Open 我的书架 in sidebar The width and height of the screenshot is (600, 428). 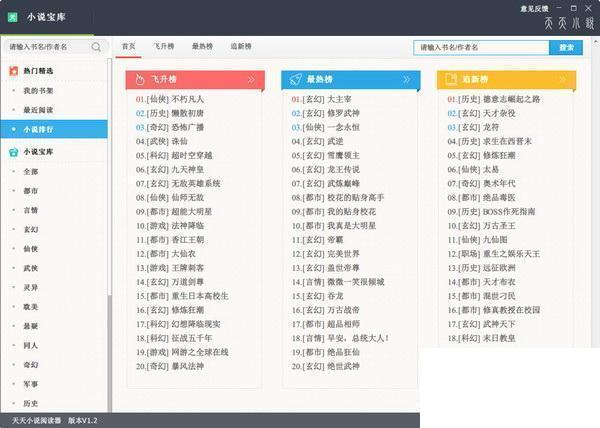click(38, 91)
